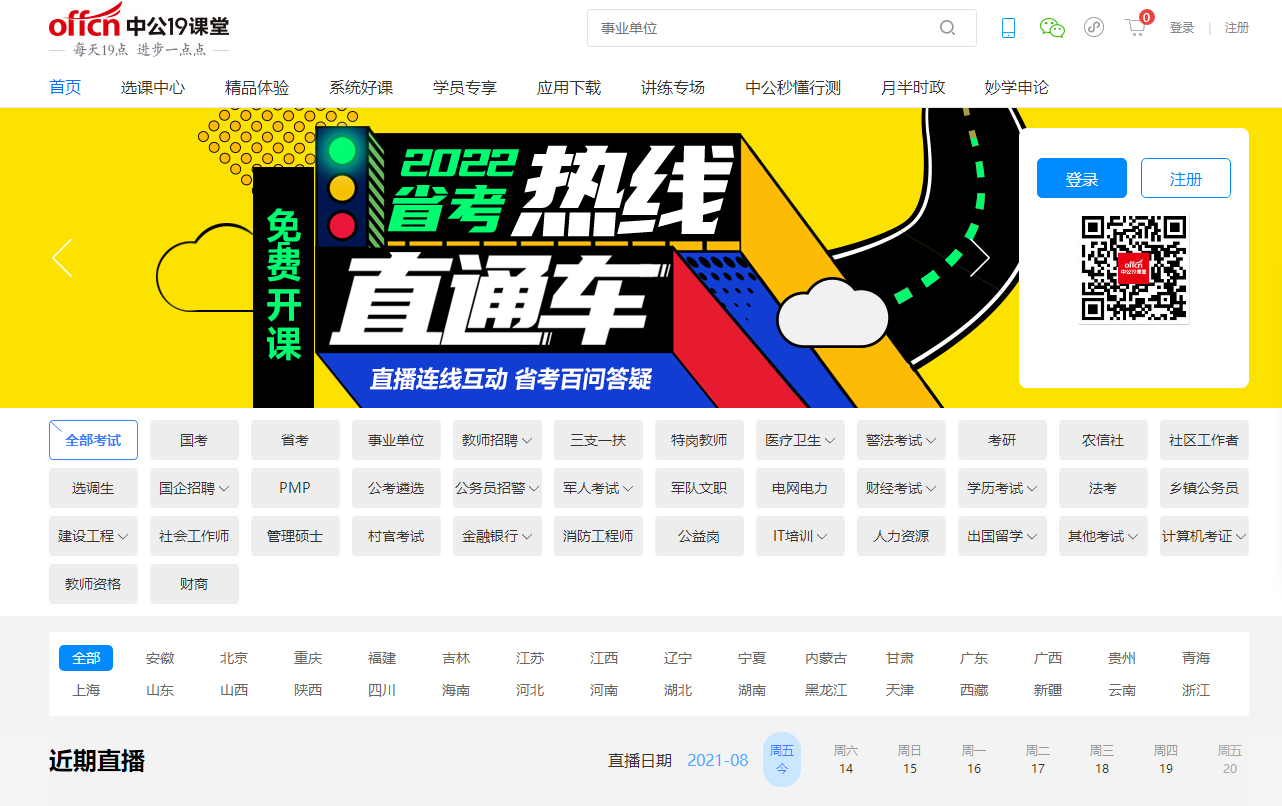Open 应用下载 navigation item

click(569, 88)
